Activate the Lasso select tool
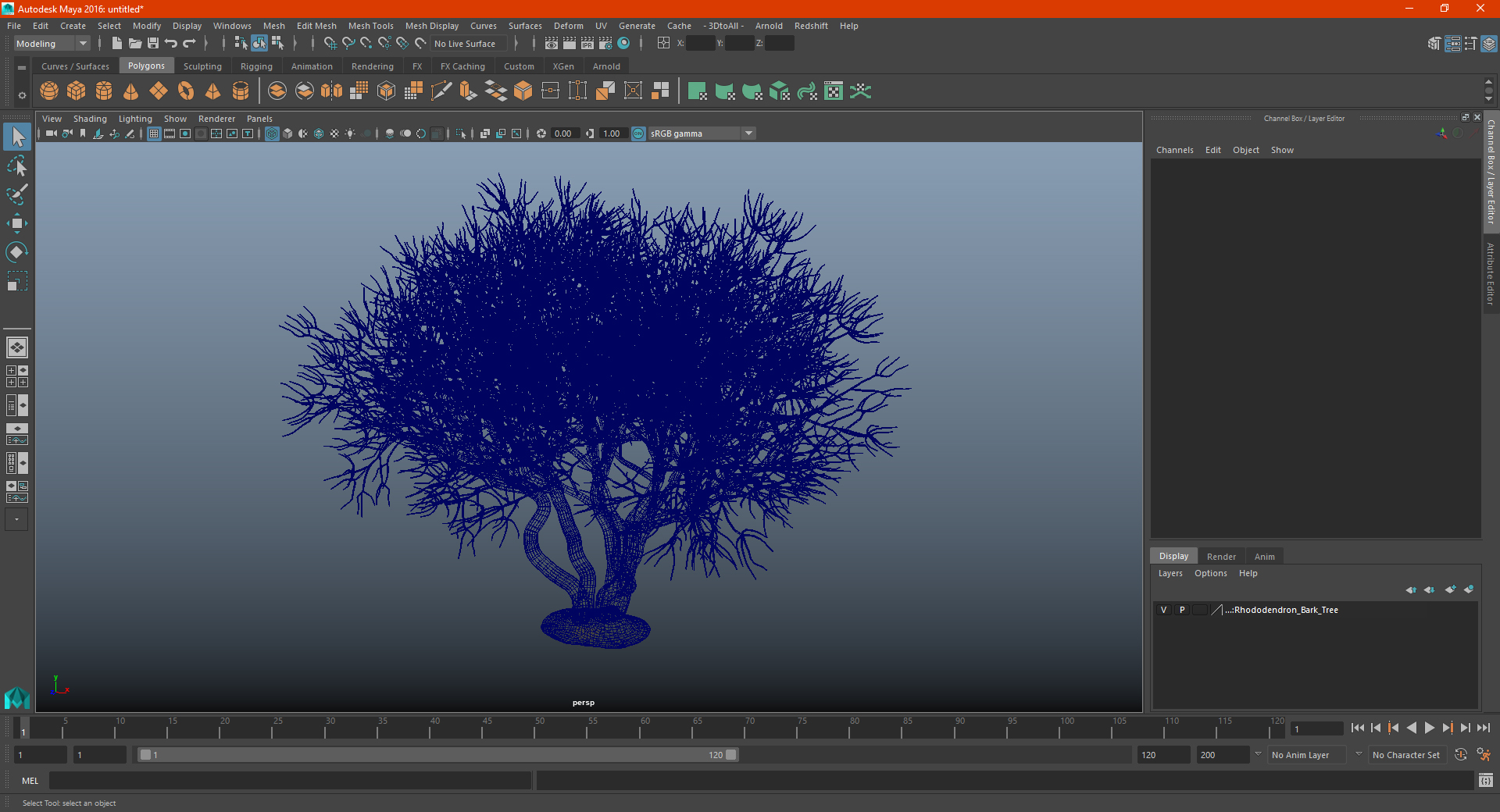Screen dimensions: 1500x812 tap(16, 166)
